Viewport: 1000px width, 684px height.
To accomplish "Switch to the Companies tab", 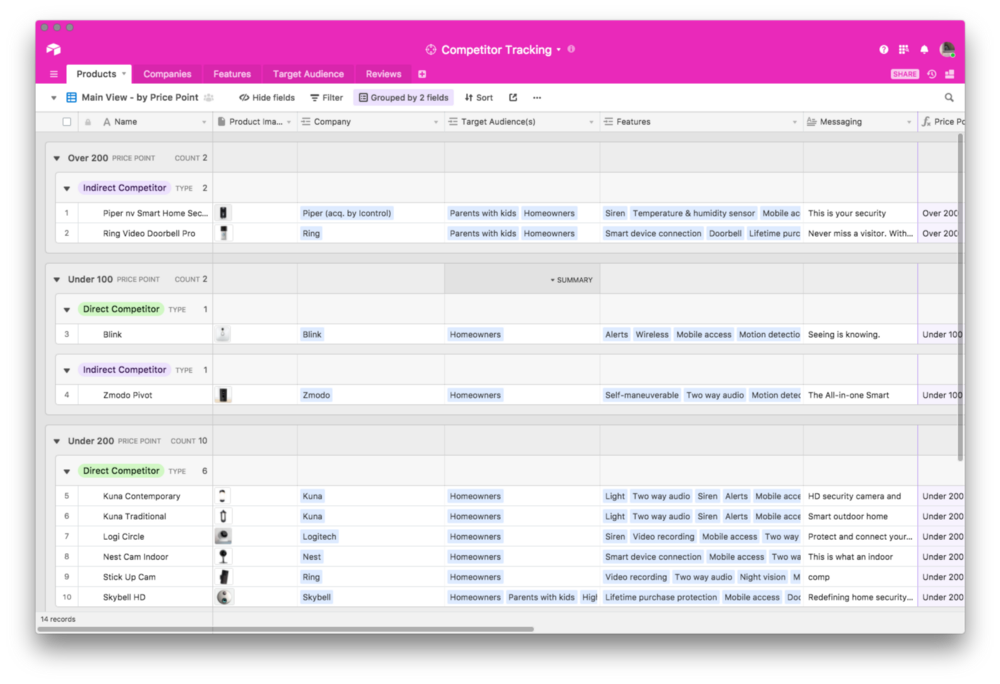I will click(x=167, y=74).
